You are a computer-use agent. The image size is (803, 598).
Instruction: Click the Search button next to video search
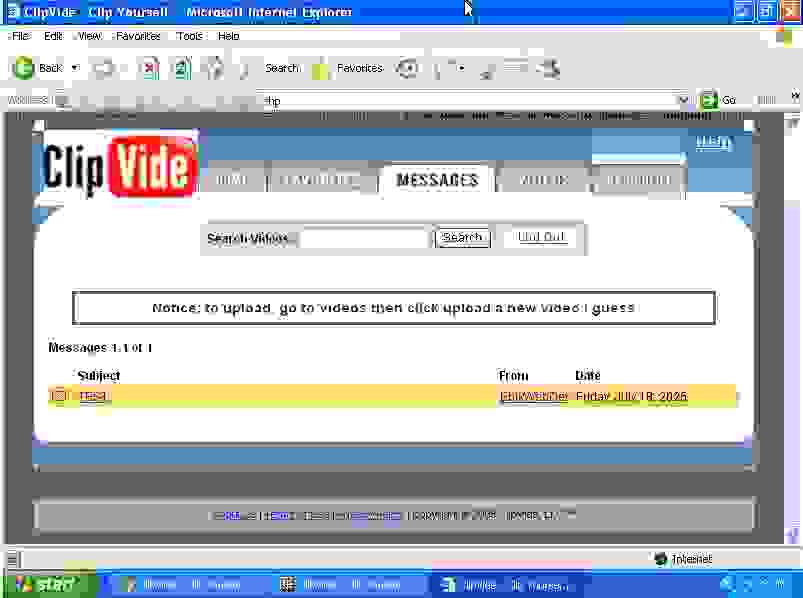(462, 238)
